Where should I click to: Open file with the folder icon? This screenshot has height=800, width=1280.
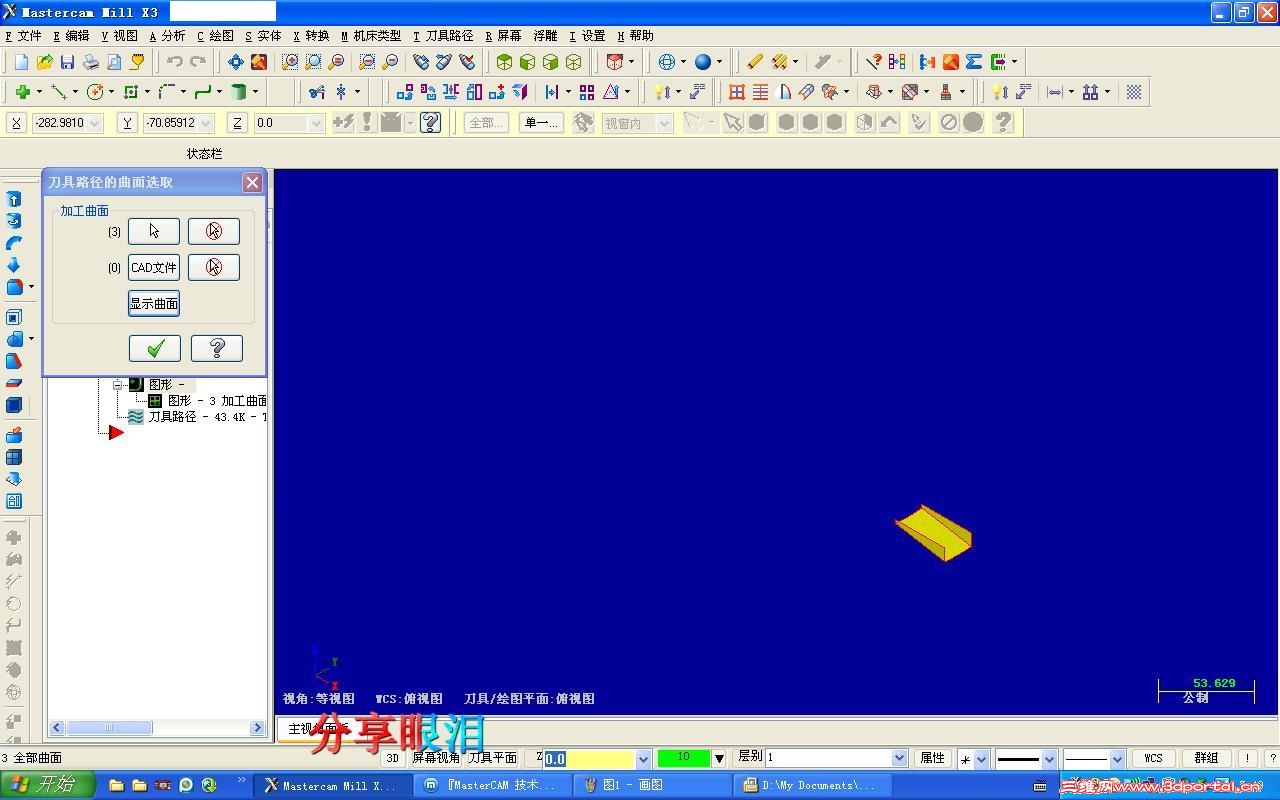coord(44,62)
